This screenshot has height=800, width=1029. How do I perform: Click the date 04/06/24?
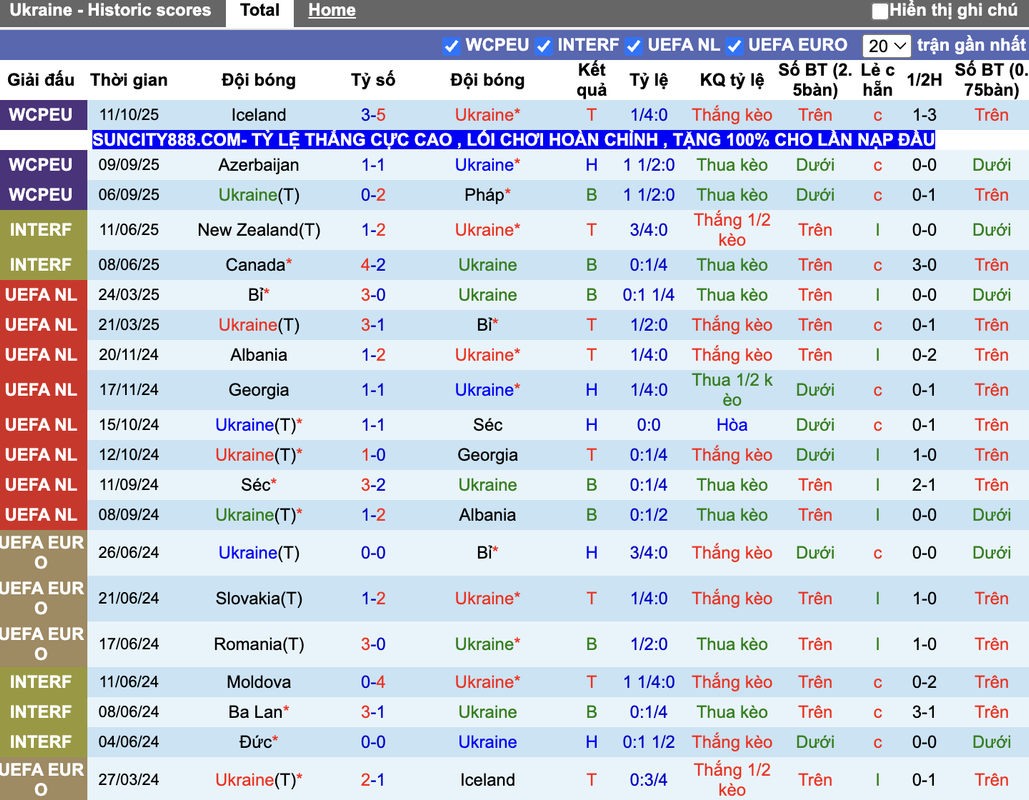coord(129,742)
